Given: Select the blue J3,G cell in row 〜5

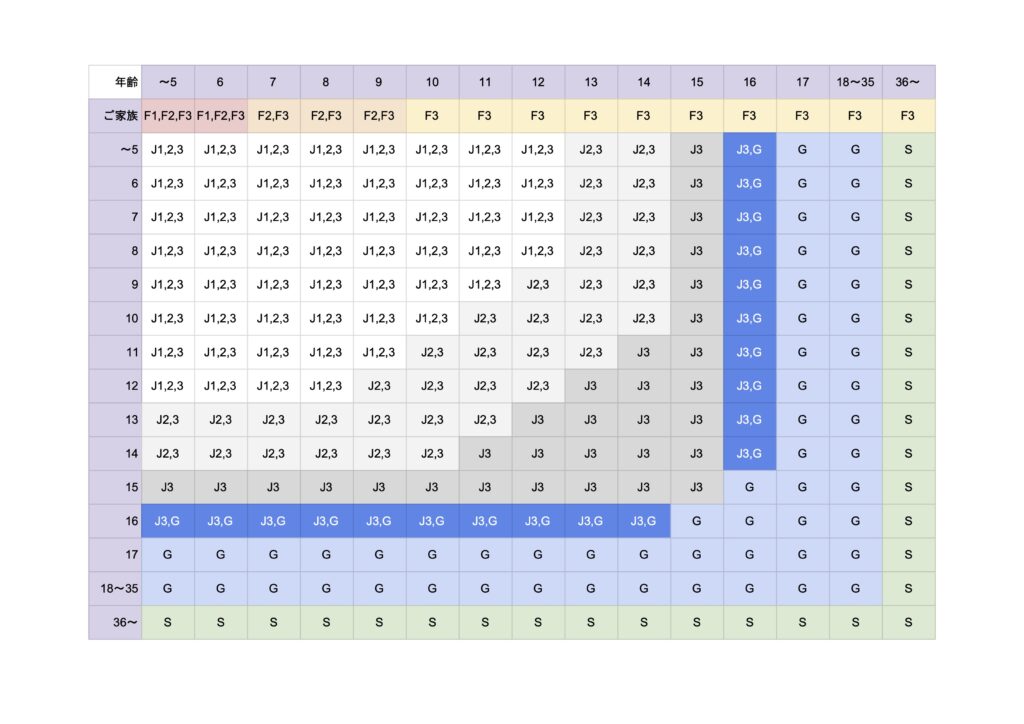Looking at the screenshot, I should [x=750, y=150].
